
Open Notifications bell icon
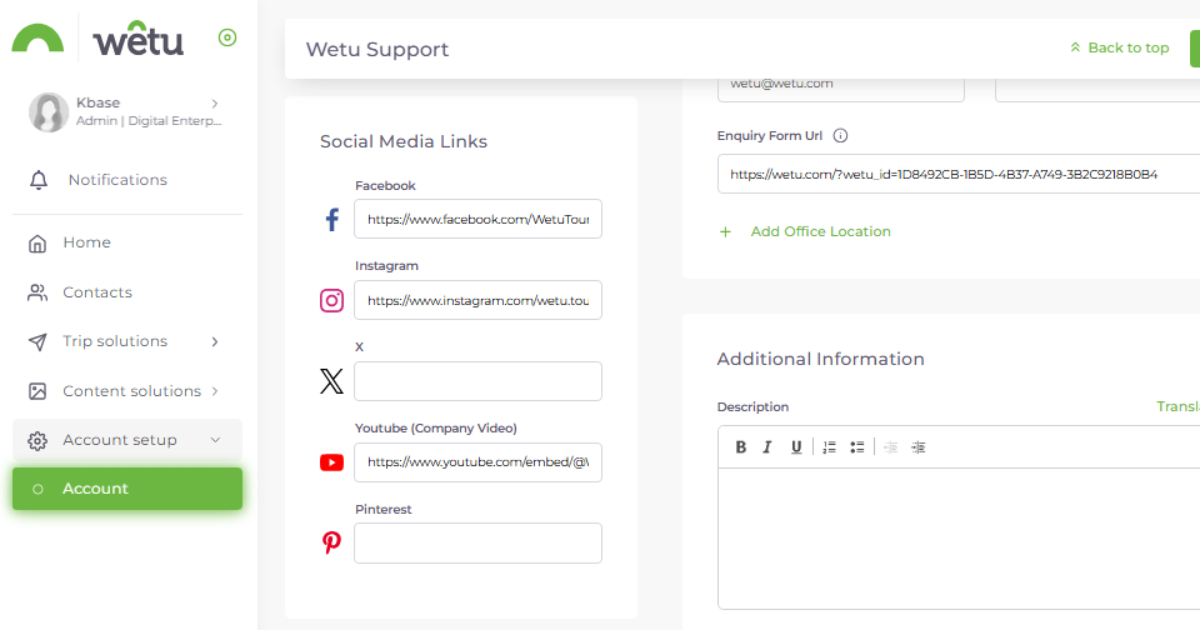(x=39, y=180)
